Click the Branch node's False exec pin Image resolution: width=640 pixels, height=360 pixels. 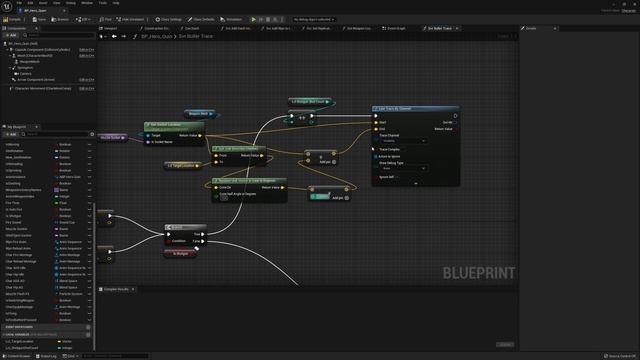202,241
